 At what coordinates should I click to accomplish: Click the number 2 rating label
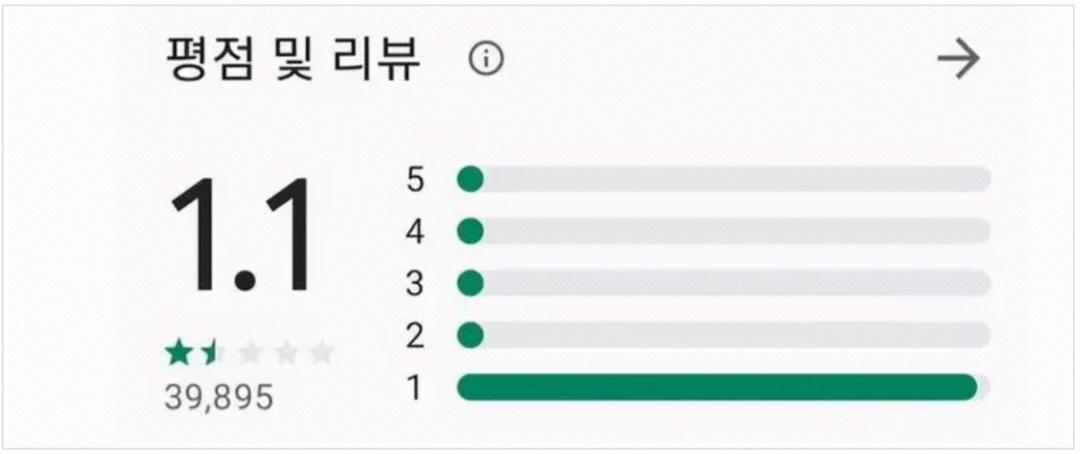click(x=416, y=335)
